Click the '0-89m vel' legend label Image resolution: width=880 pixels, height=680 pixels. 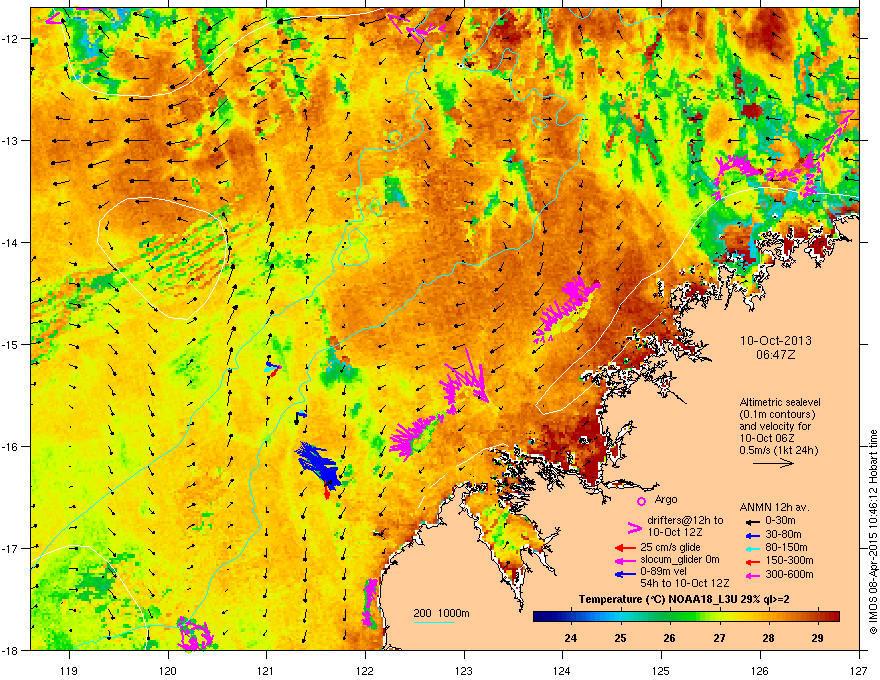pyautogui.click(x=664, y=572)
